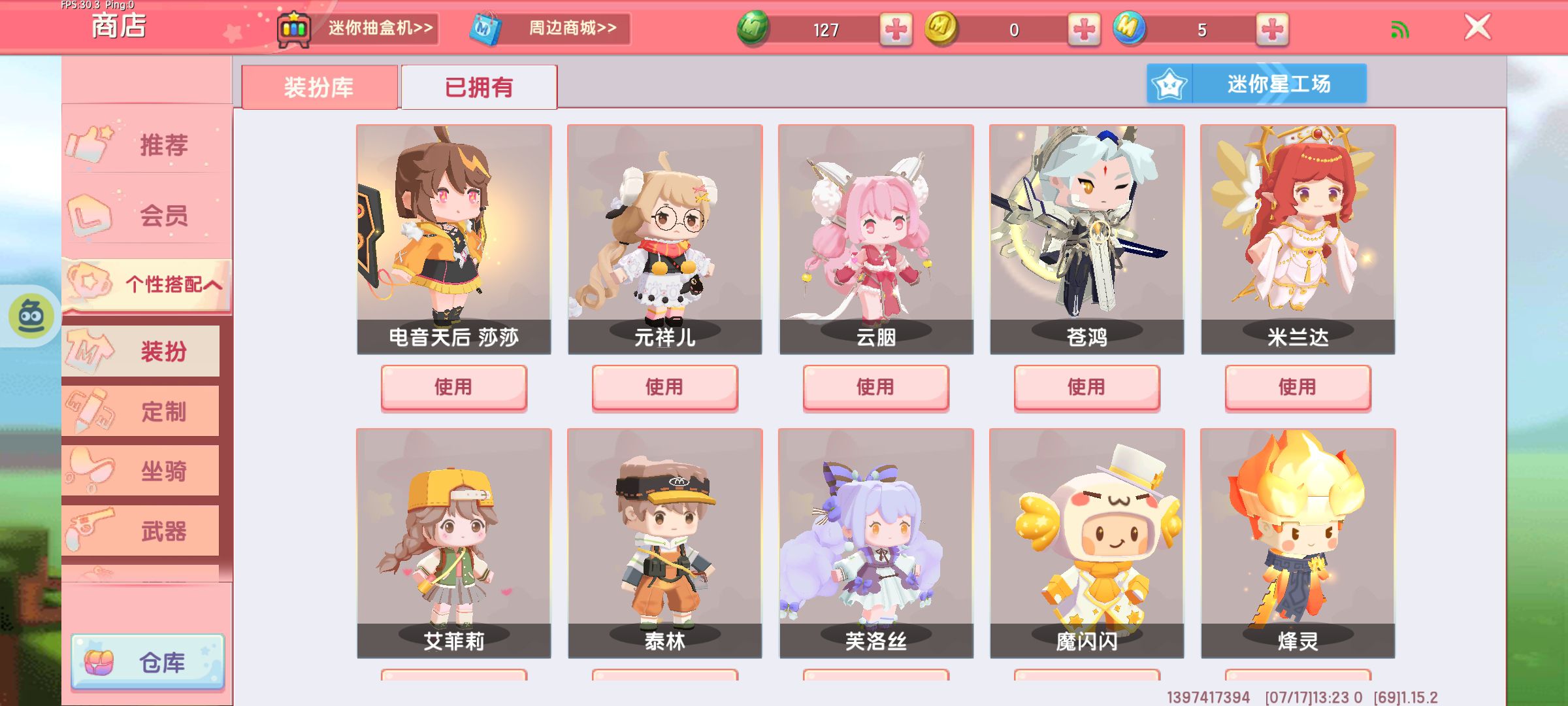Image resolution: width=1568 pixels, height=706 pixels.
Task: Select the 坐骑 mounts category
Action: click(x=141, y=471)
